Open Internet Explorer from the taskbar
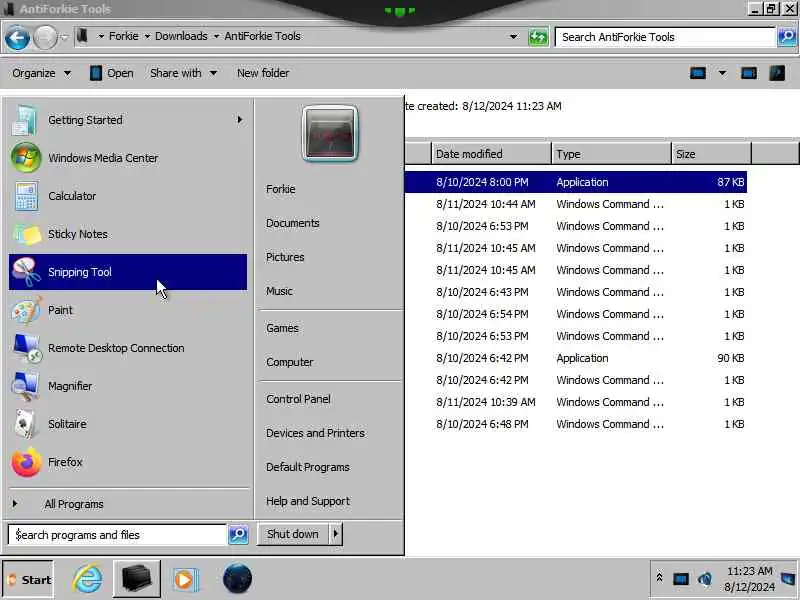This screenshot has height=600, width=800. tap(88, 579)
